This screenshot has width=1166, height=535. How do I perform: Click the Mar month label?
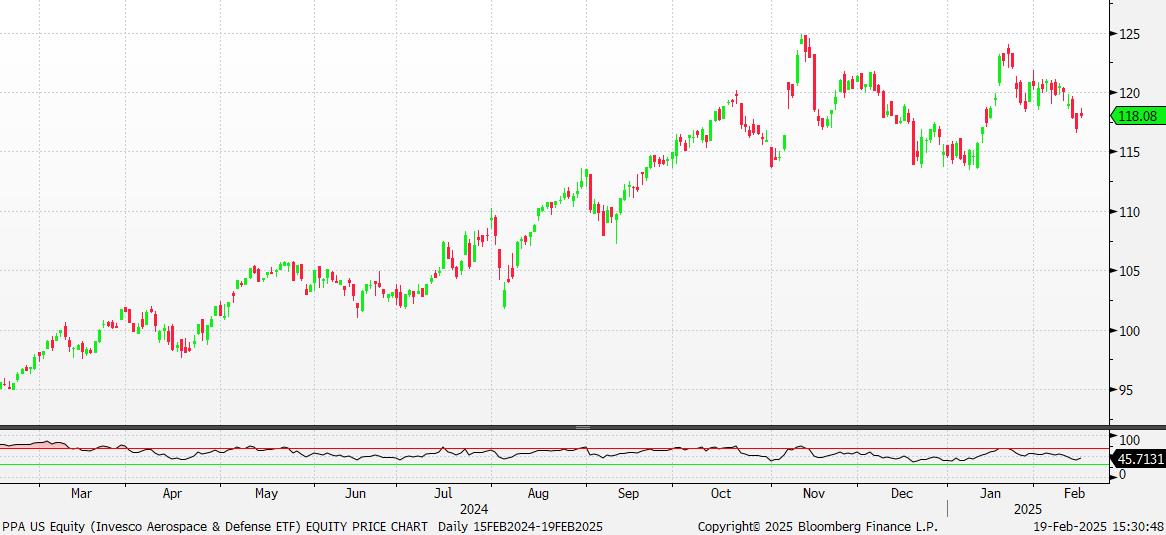click(x=81, y=493)
